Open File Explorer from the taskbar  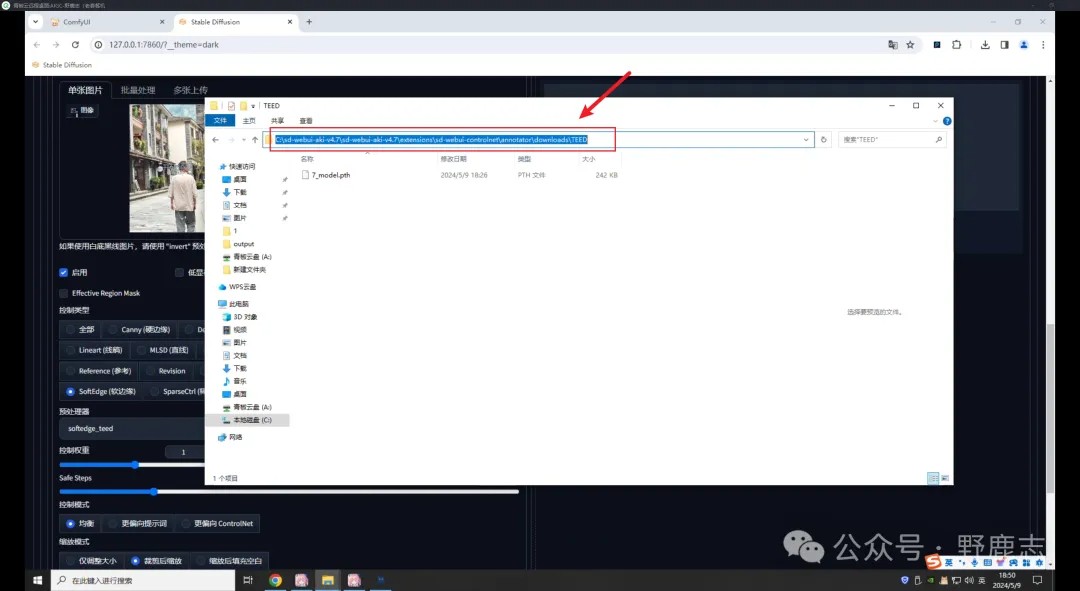[328, 581]
